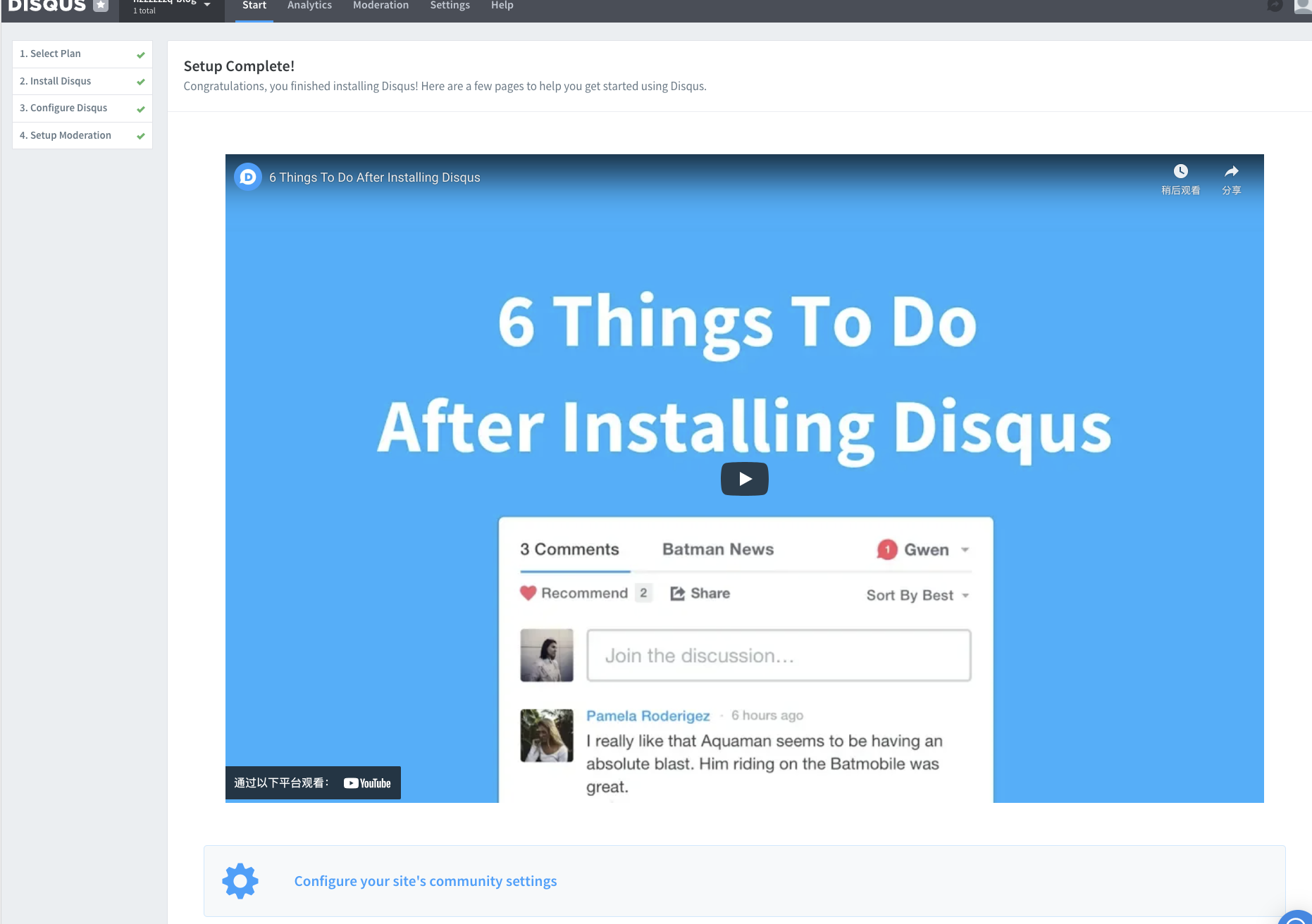The width and height of the screenshot is (1312, 924).
Task: Click the checkmark beside Select Plan
Action: tap(141, 54)
